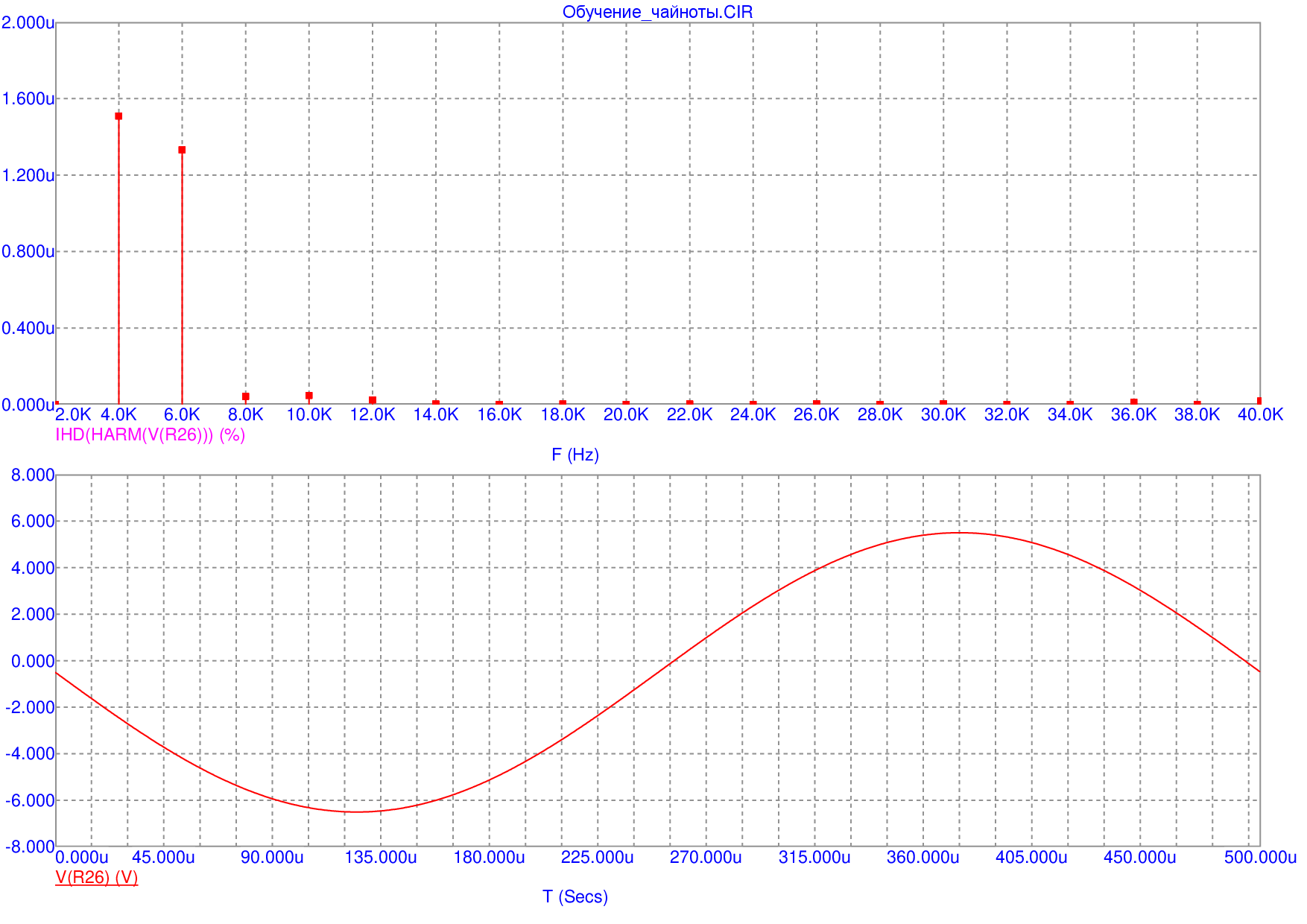
Task: Click the sine waveform negative trough
Action: point(358,811)
